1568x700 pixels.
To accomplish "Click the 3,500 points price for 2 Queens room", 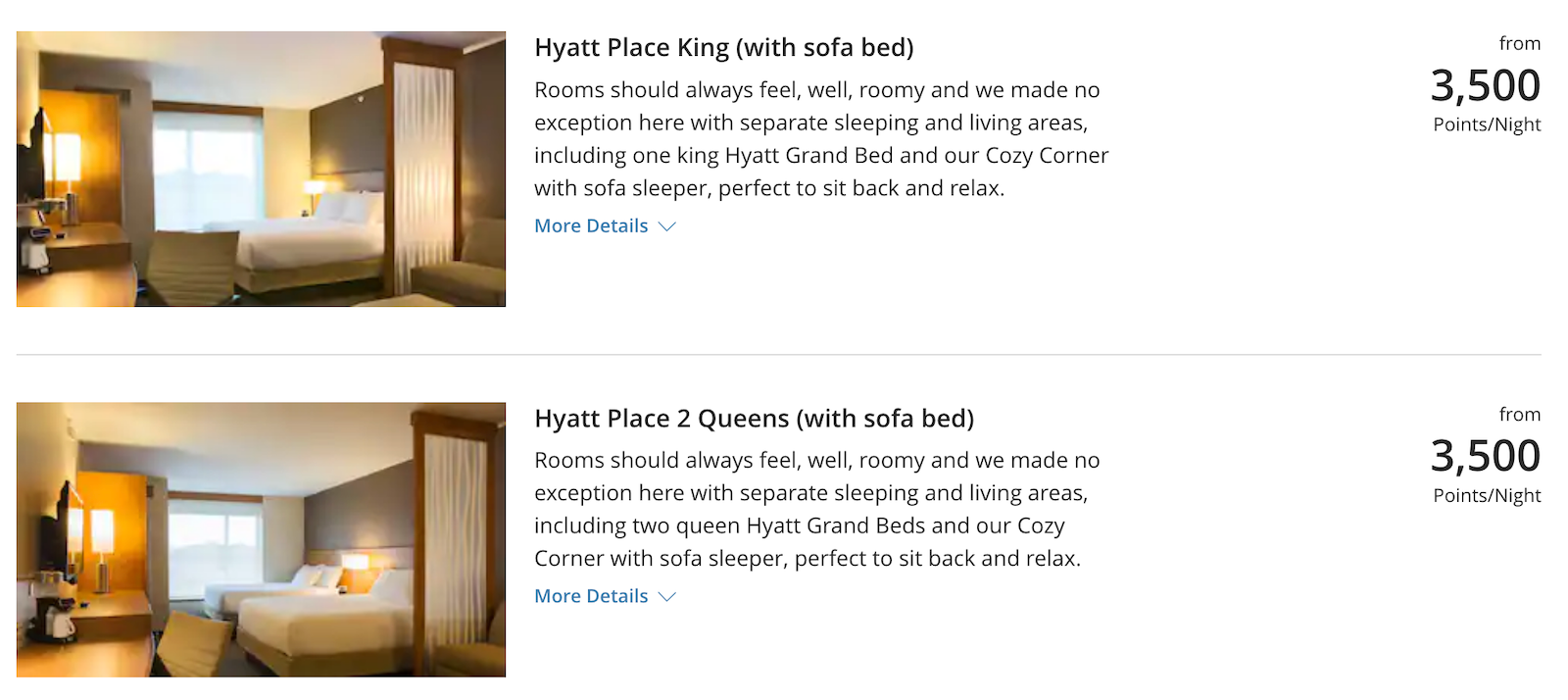I will 1486,455.
